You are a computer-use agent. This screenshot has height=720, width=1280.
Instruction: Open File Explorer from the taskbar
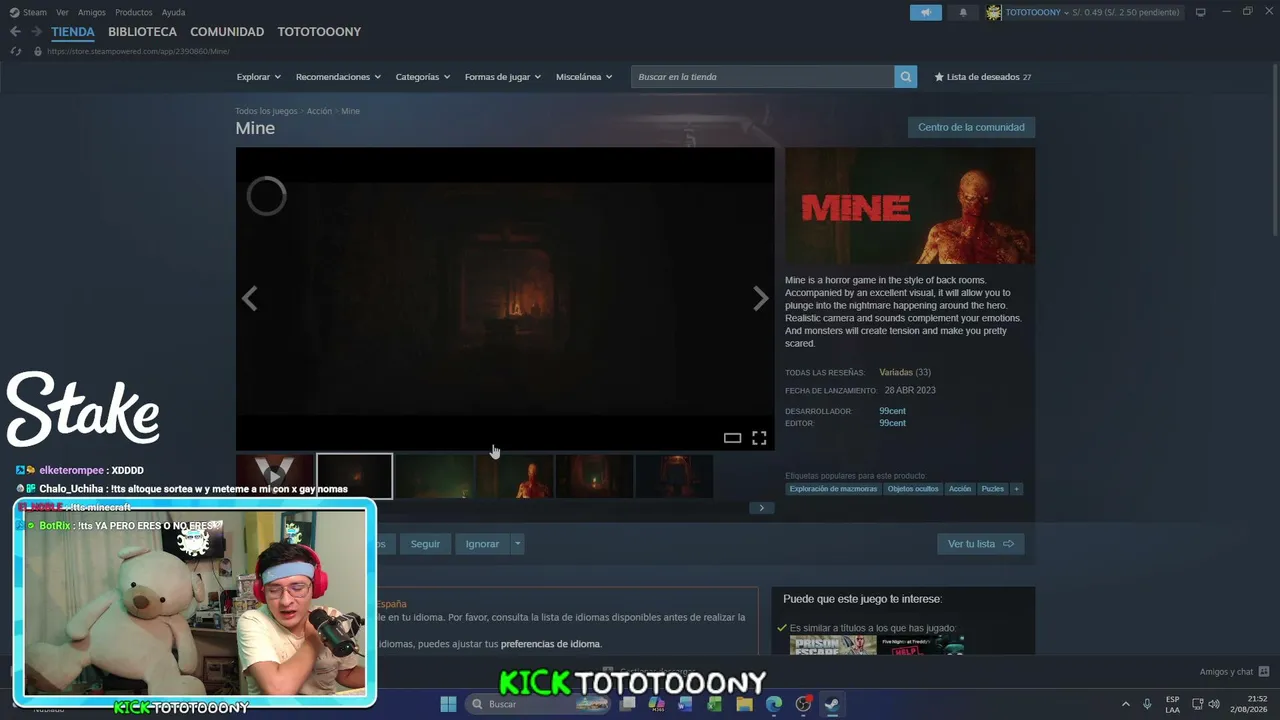tap(744, 704)
